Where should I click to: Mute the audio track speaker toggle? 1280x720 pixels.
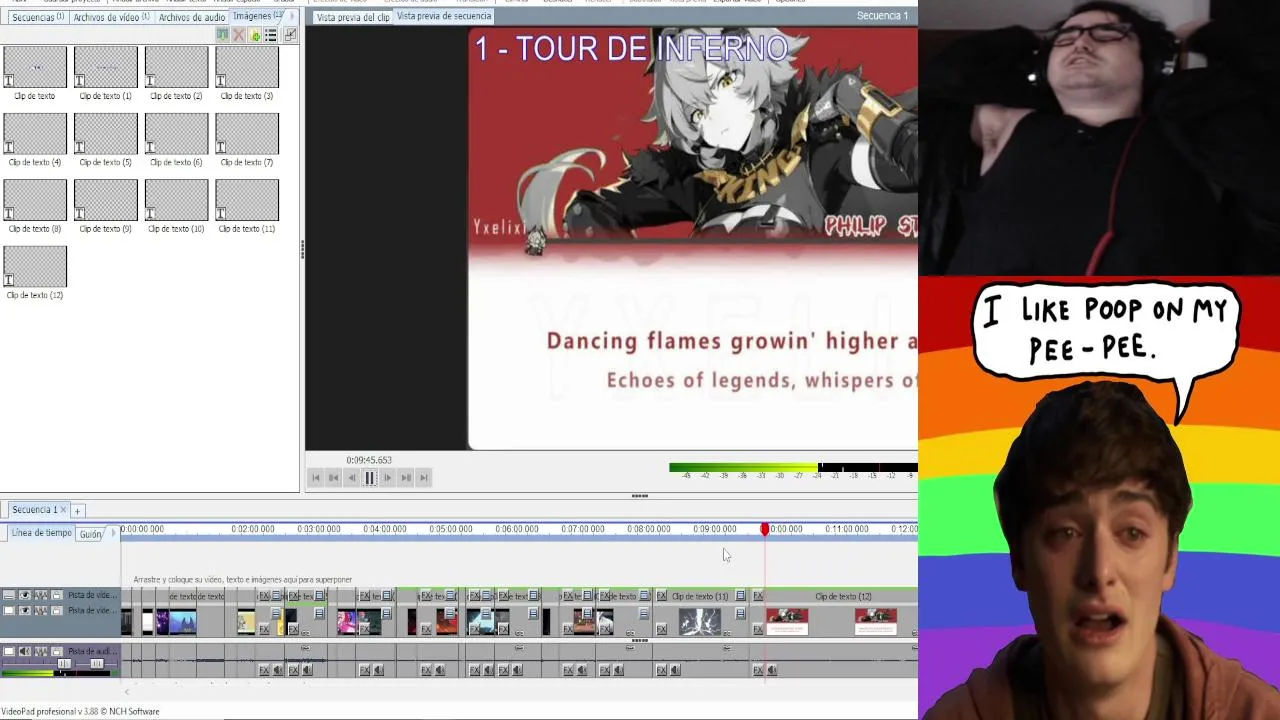point(25,651)
